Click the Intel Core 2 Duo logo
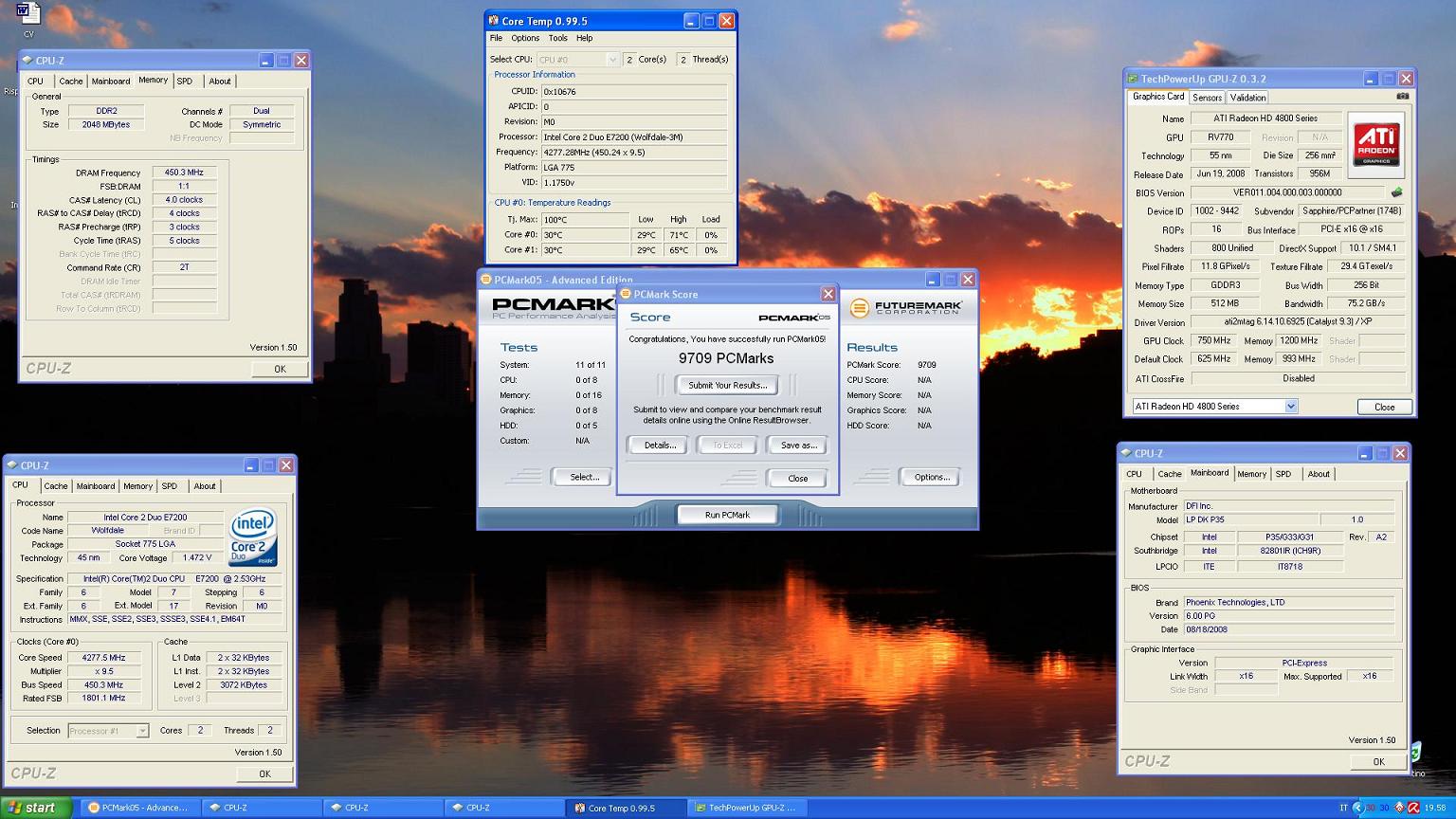 pos(253,537)
